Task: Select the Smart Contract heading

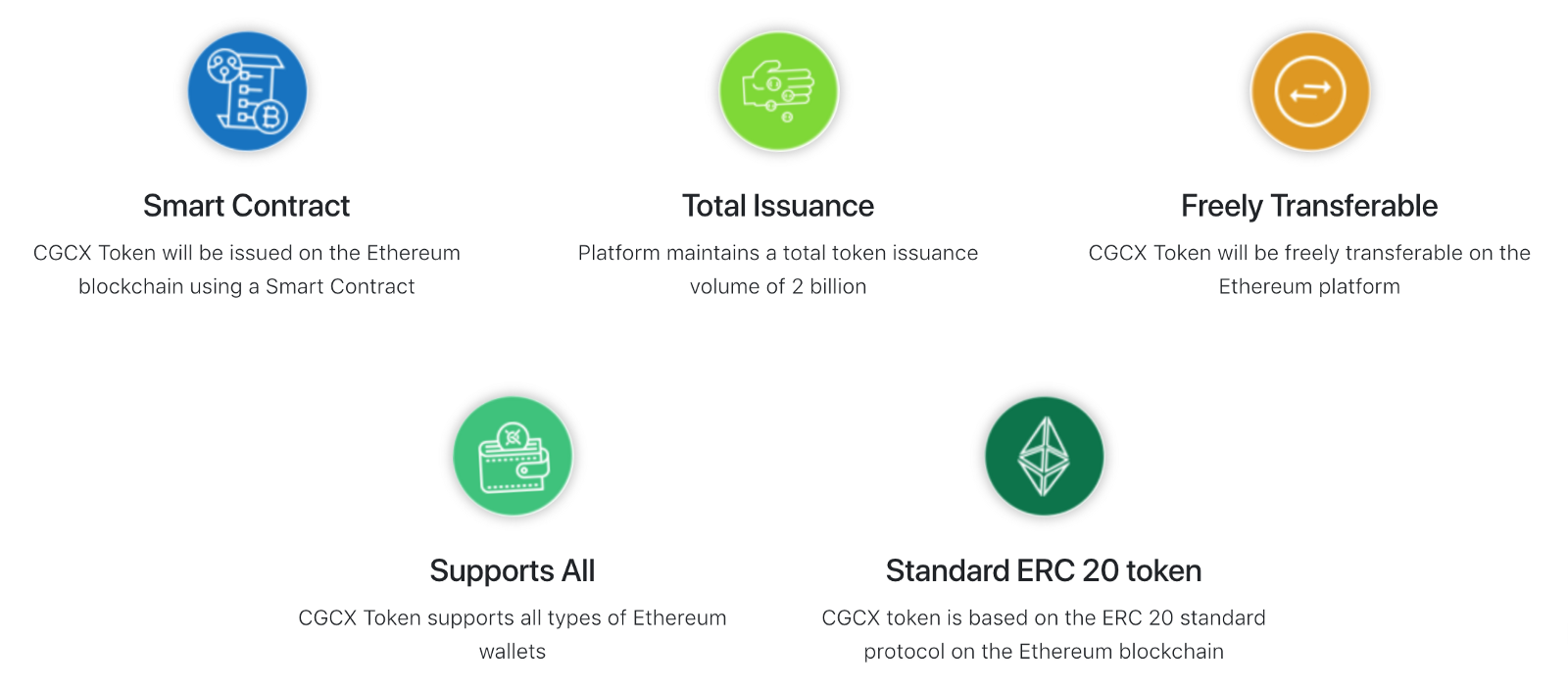Action: click(x=247, y=206)
